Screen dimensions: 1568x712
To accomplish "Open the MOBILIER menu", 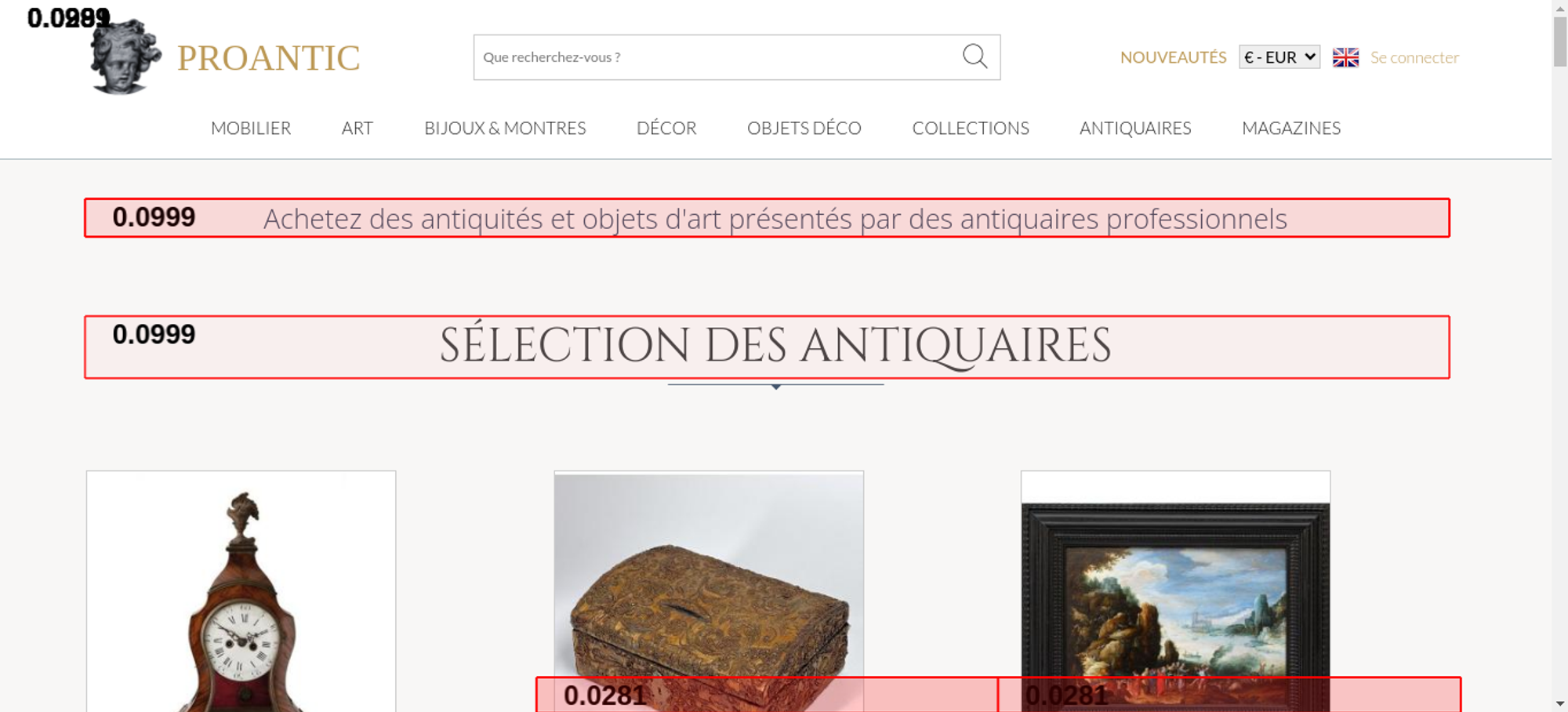I will point(251,128).
